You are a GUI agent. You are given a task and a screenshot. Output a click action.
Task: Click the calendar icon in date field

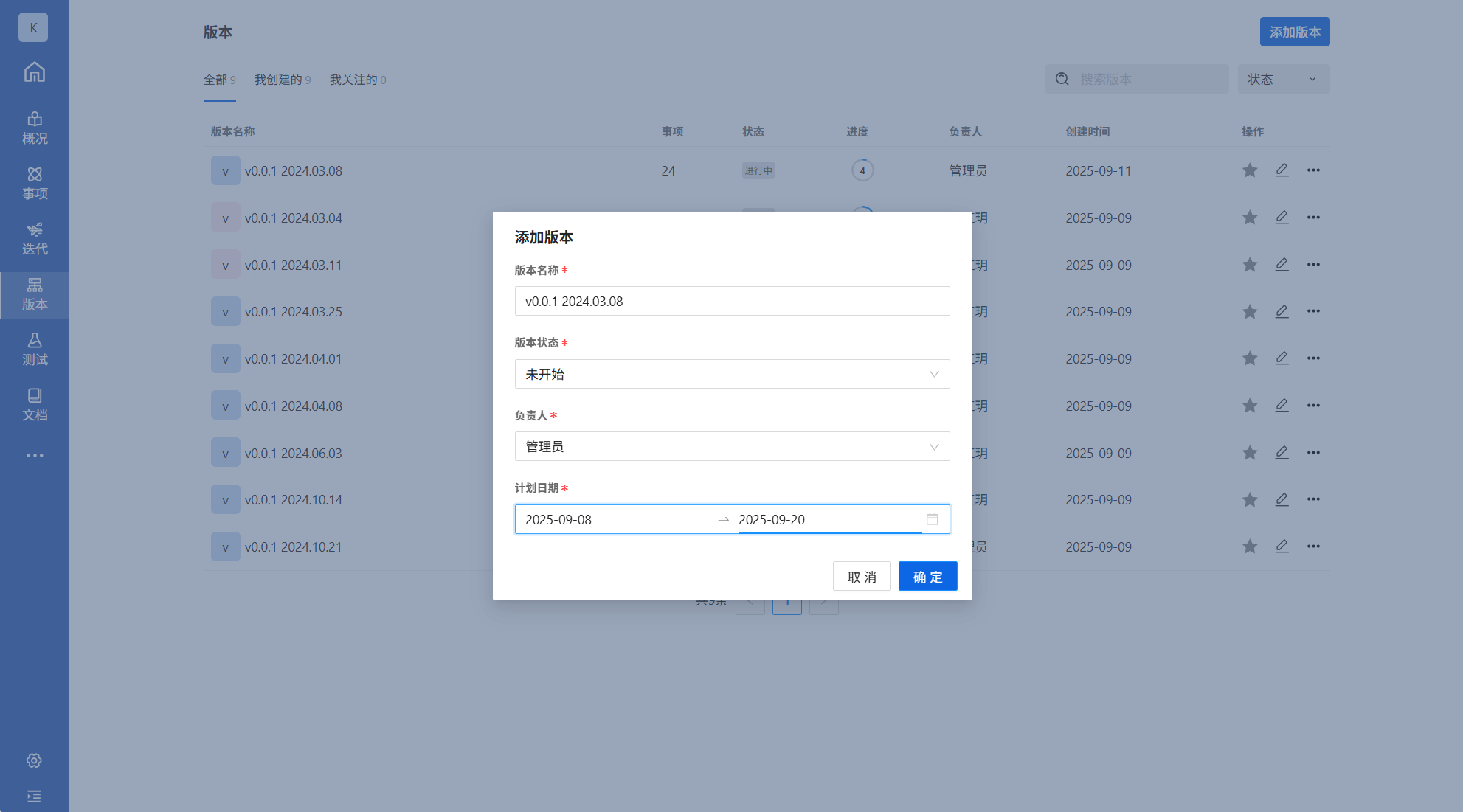click(932, 519)
